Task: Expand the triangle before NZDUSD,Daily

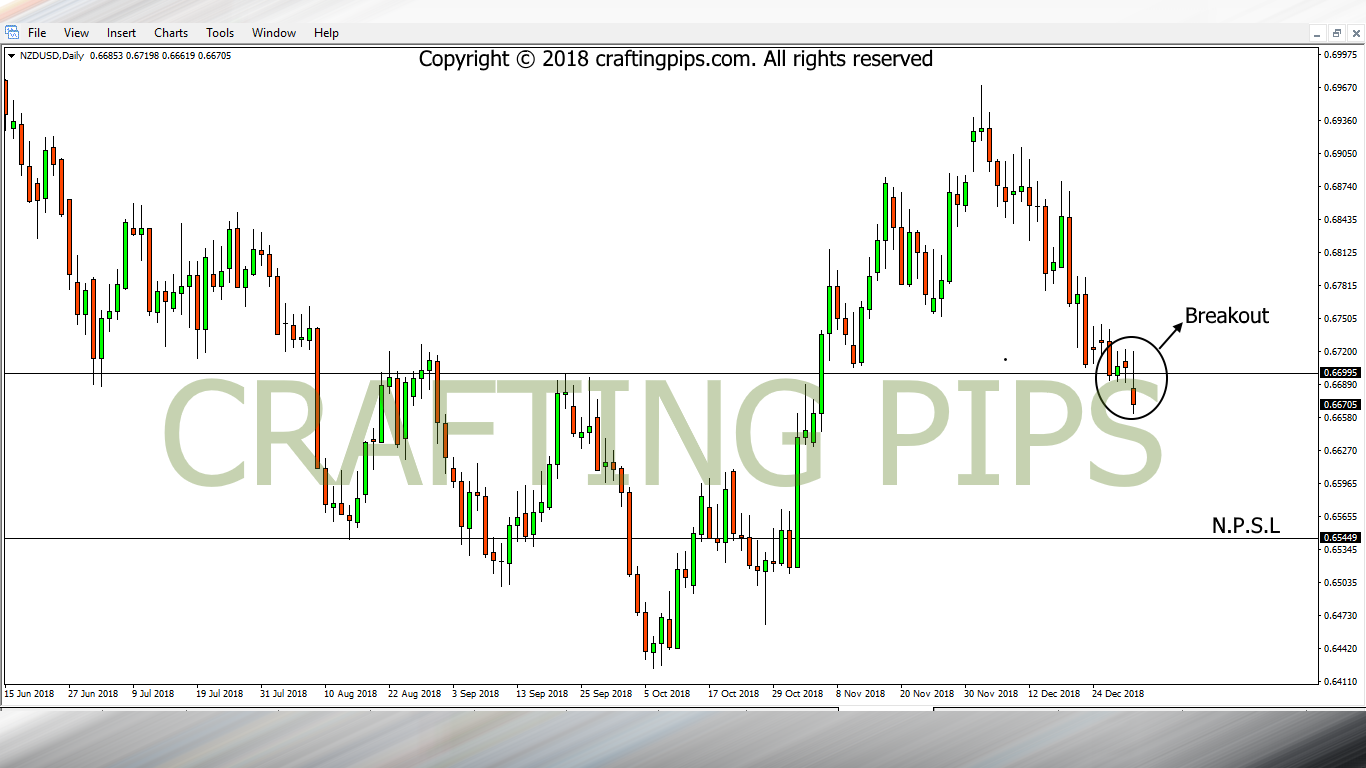Action: (11, 56)
